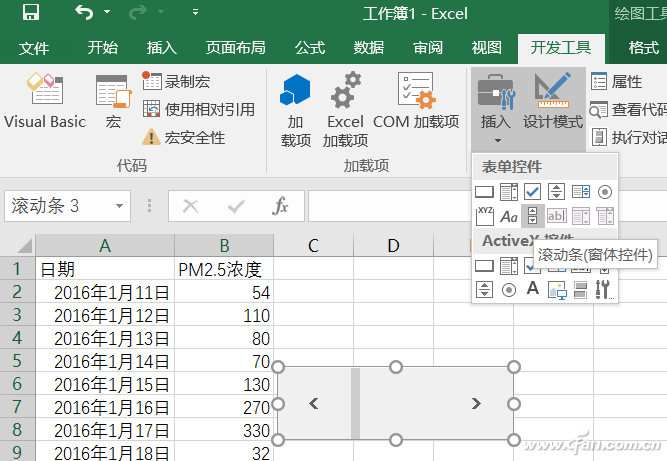Open the Name Box dropdown arrow

click(121, 206)
